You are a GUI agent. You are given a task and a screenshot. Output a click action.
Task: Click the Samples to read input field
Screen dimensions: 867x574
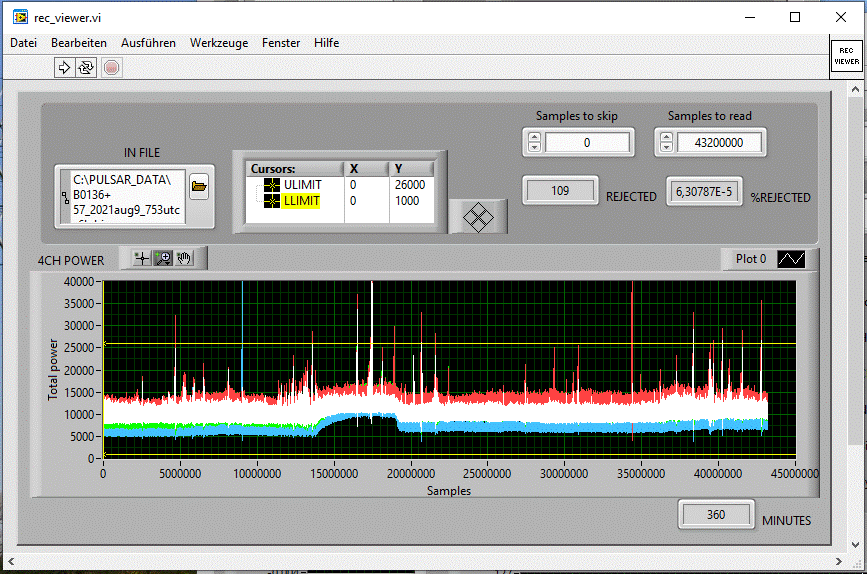[719, 143]
